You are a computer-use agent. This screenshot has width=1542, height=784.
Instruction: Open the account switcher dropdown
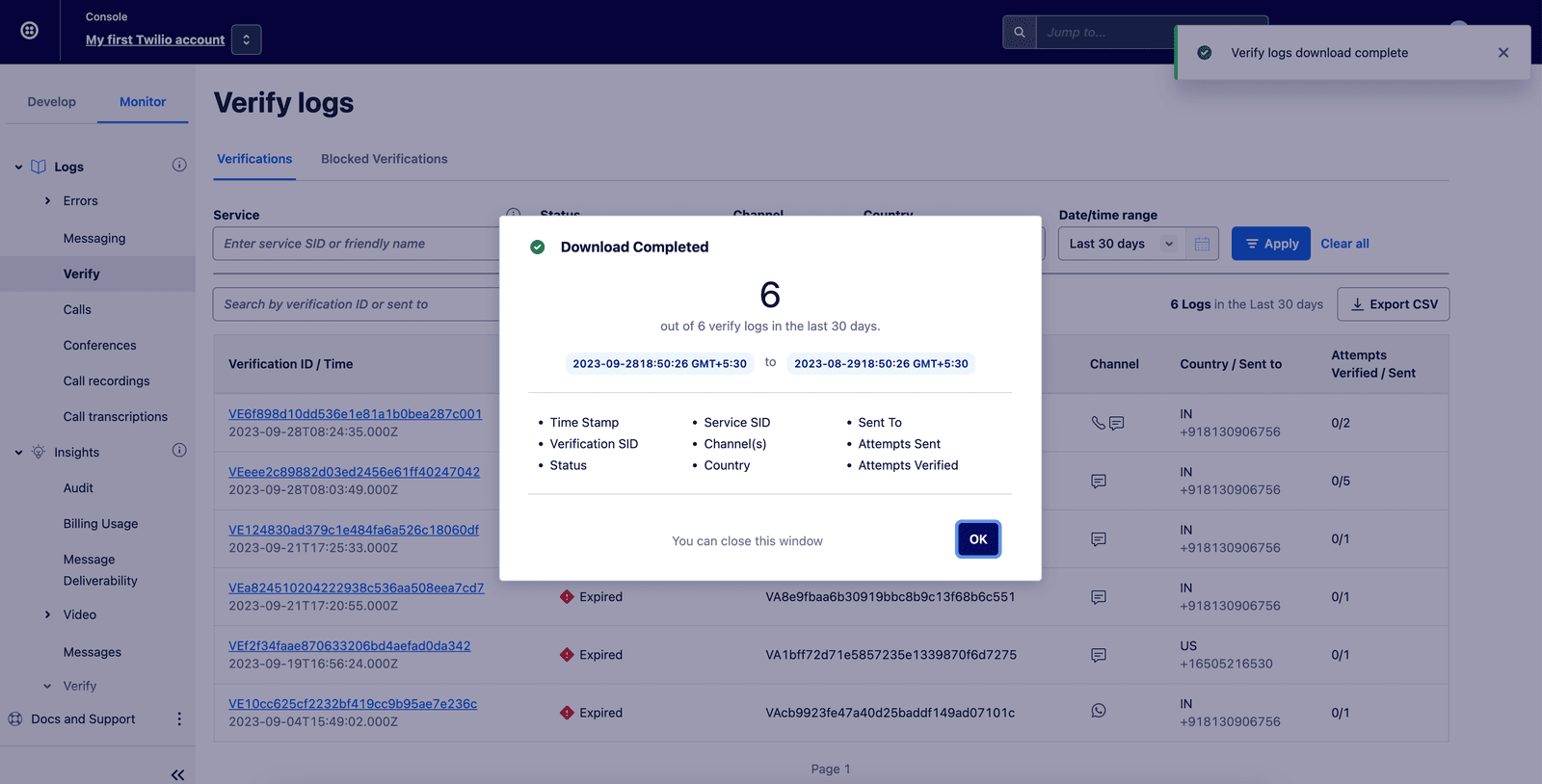246,39
